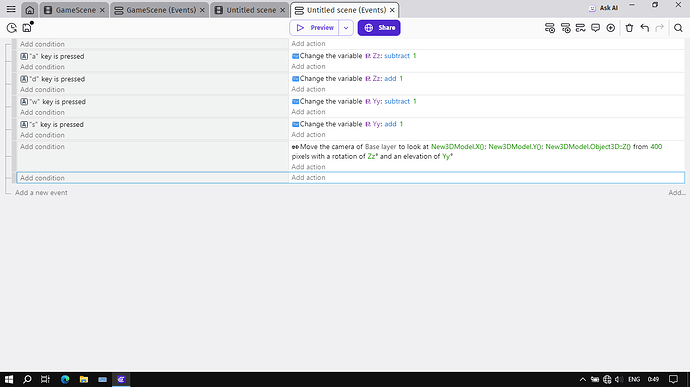Redo the last undone change
Image resolution: width=690 pixels, height=387 pixels.
pos(659,28)
